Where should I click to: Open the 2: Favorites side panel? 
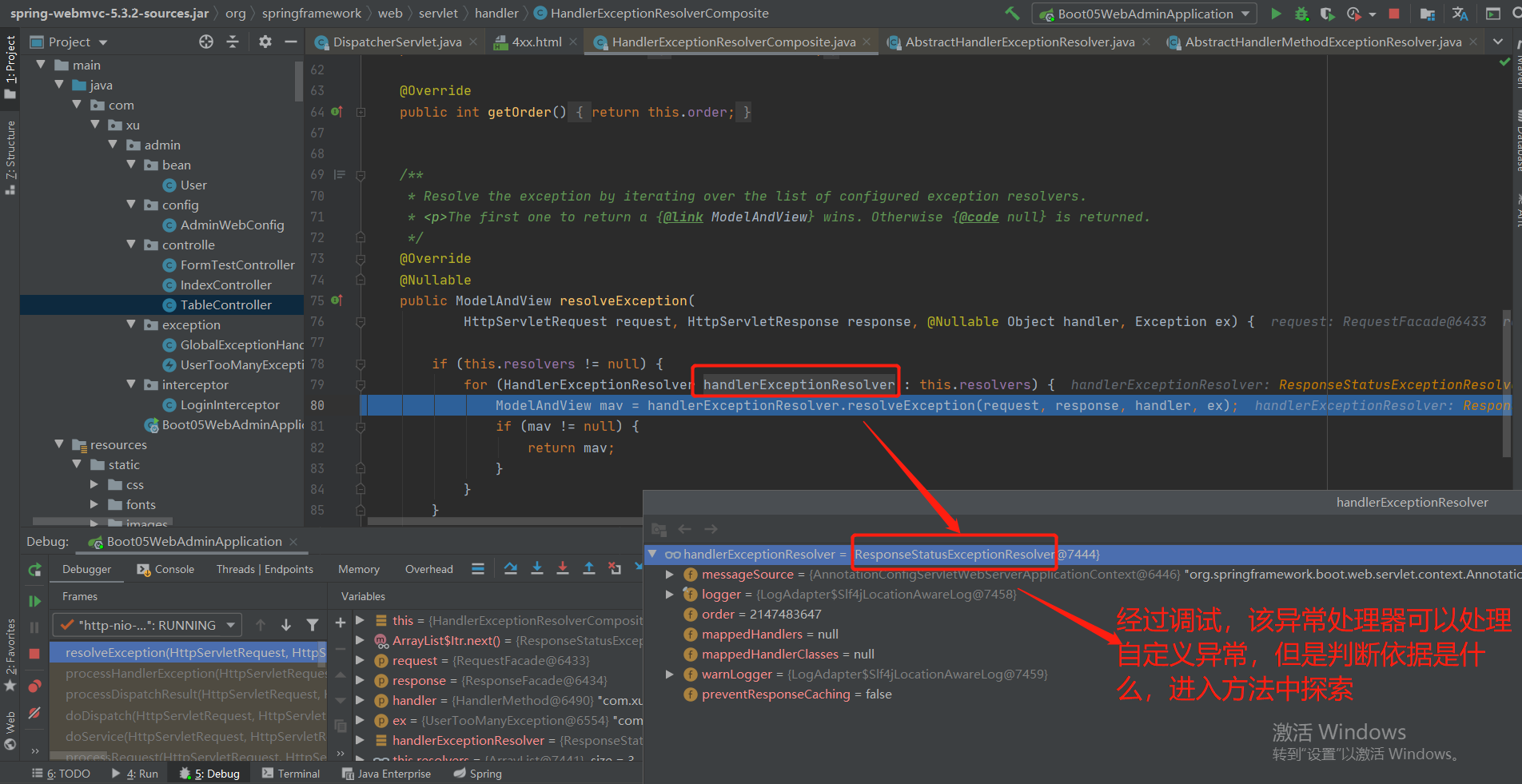click(x=10, y=655)
